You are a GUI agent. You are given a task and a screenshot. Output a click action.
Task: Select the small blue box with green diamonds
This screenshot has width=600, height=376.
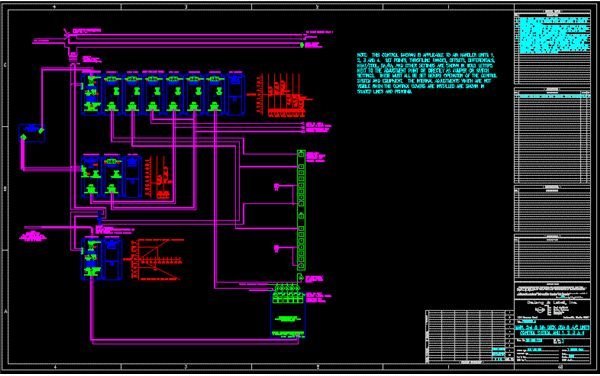point(32,133)
